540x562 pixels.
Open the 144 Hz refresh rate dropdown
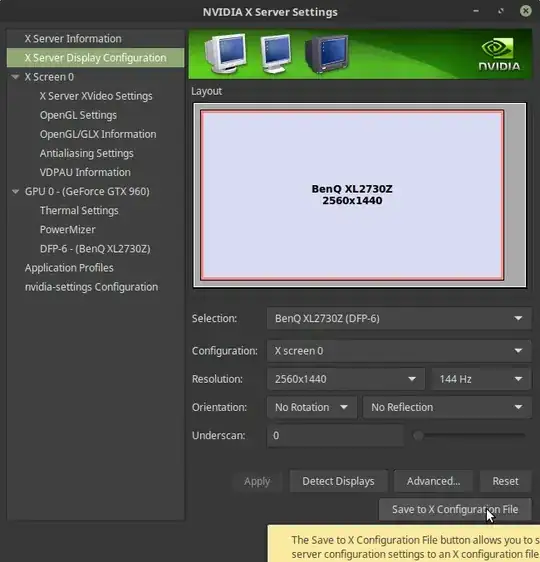pyautogui.click(x=481, y=379)
